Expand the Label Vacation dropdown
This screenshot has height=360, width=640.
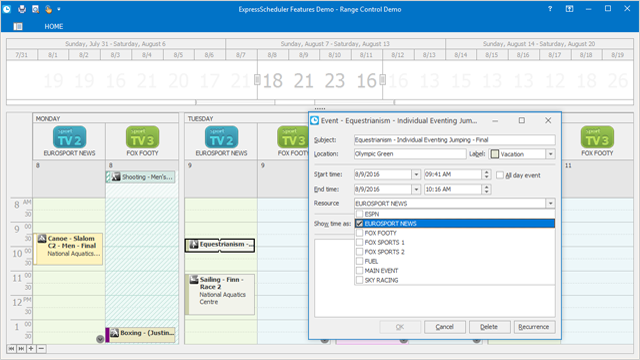pyautogui.click(x=551, y=154)
